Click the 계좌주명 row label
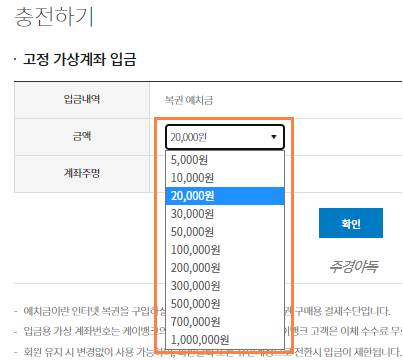The width and height of the screenshot is (403, 360). coord(82,173)
